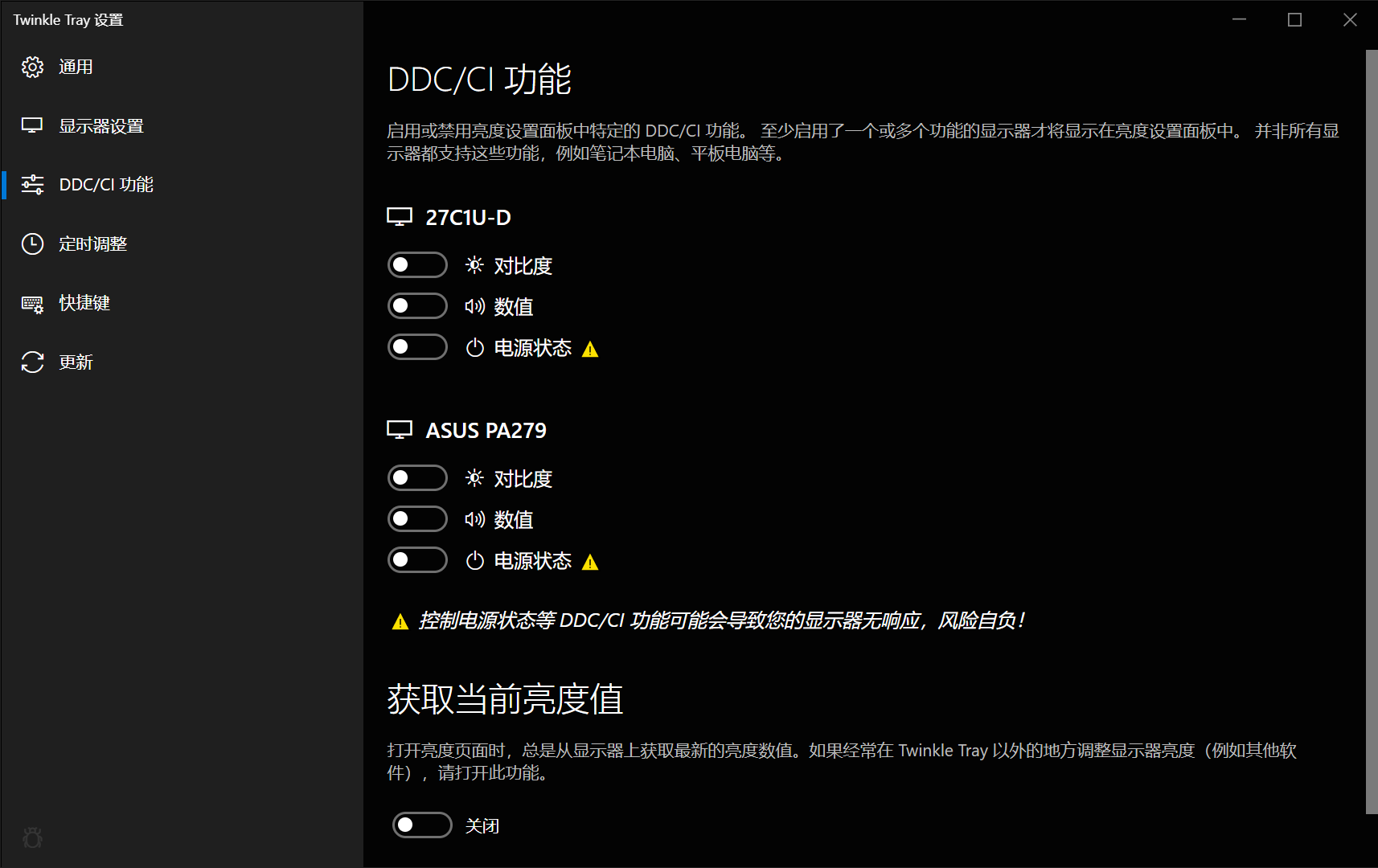Click the vertical scrollbar on the right
The width and height of the screenshot is (1378, 868).
(x=1372, y=432)
